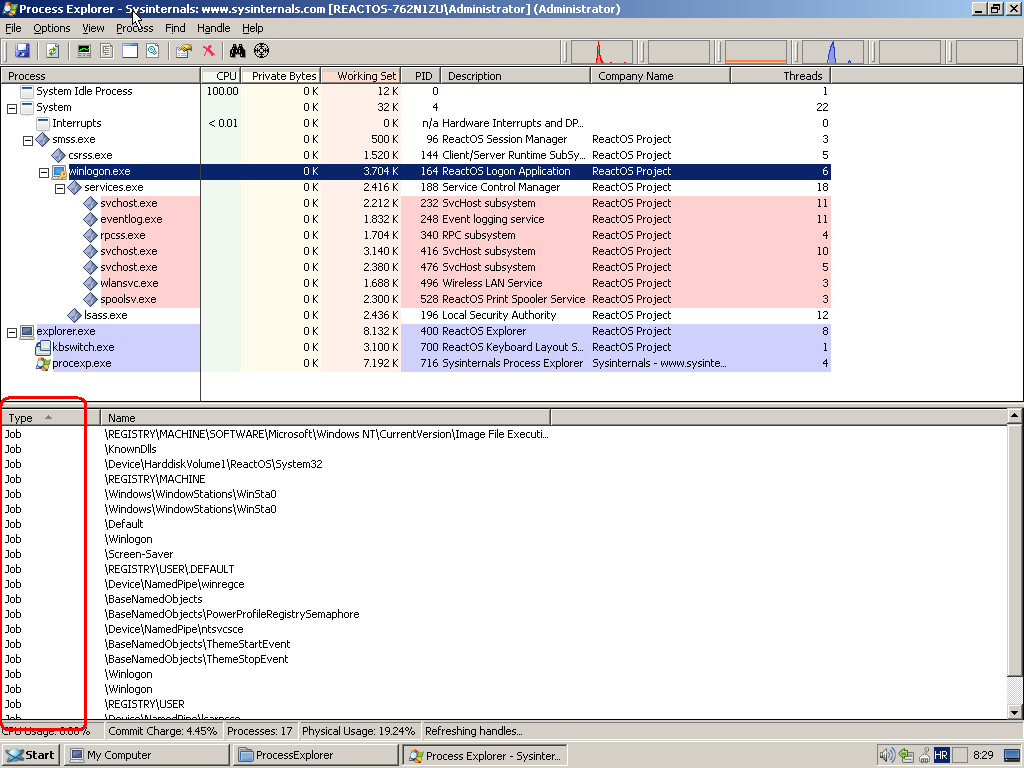Toggle the lower pane with the window toolbar icon
This screenshot has width=1024, height=768.
(x=130, y=51)
